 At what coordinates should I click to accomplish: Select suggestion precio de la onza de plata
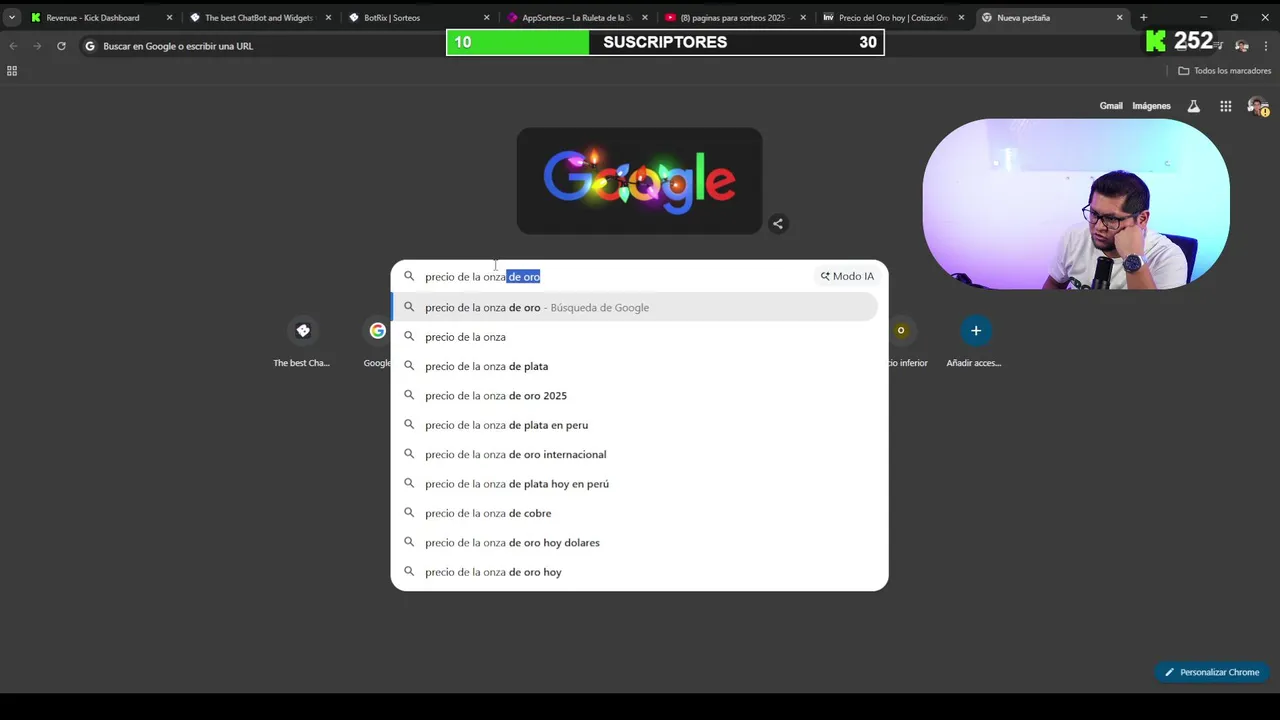[x=634, y=366]
